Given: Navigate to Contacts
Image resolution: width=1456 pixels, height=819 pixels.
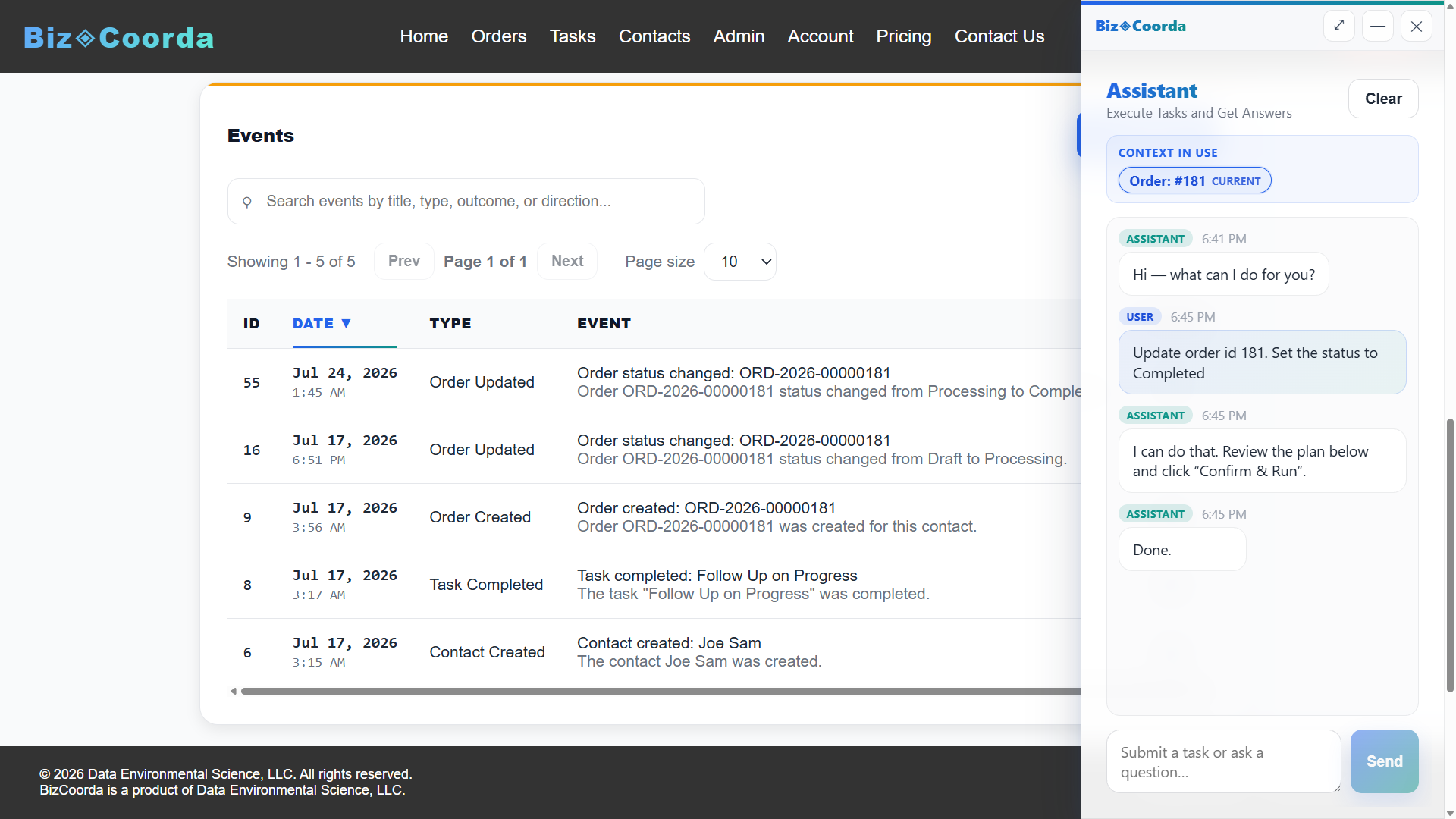Looking at the screenshot, I should point(654,36).
